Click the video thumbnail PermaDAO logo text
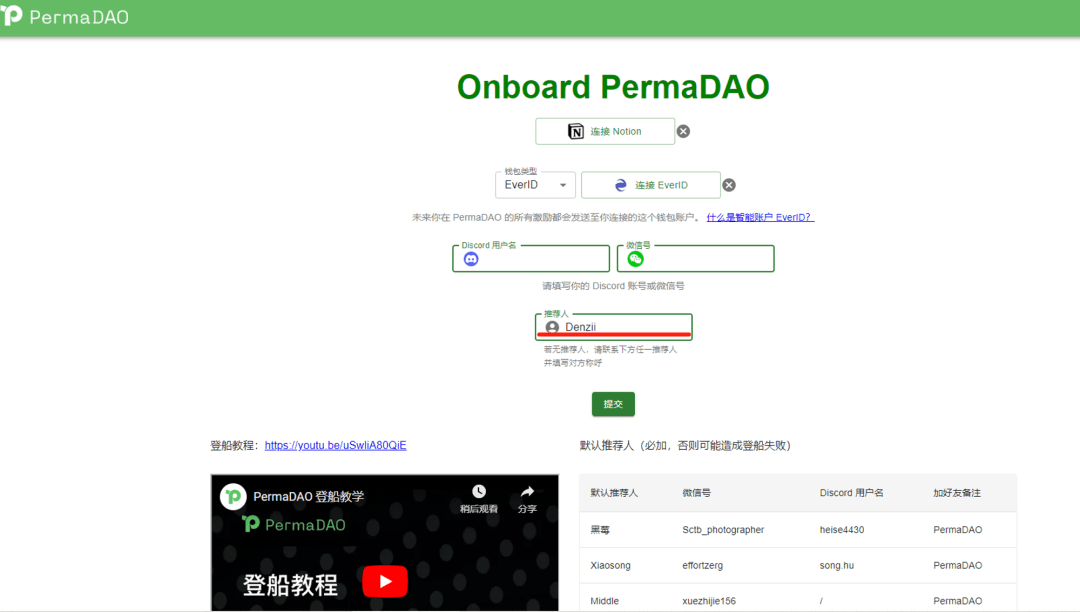This screenshot has height=612, width=1080. coord(294,525)
